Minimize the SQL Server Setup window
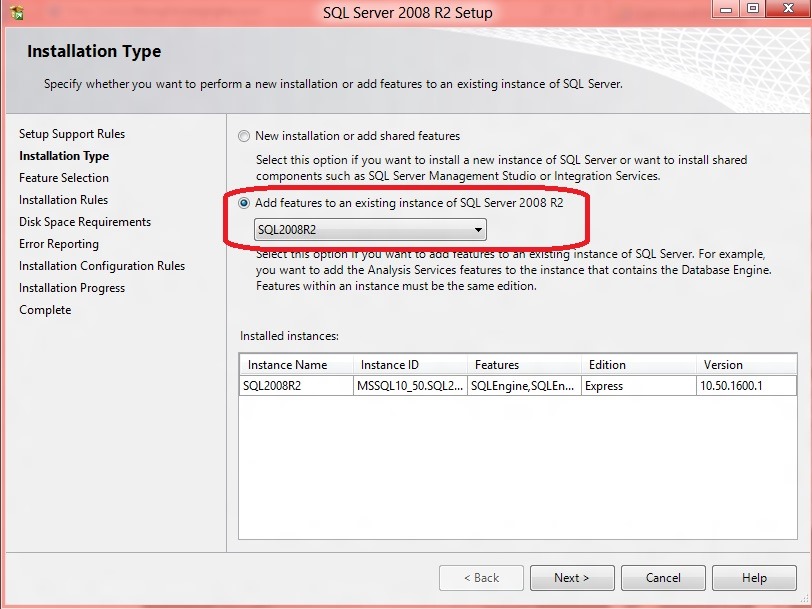 click(726, 9)
